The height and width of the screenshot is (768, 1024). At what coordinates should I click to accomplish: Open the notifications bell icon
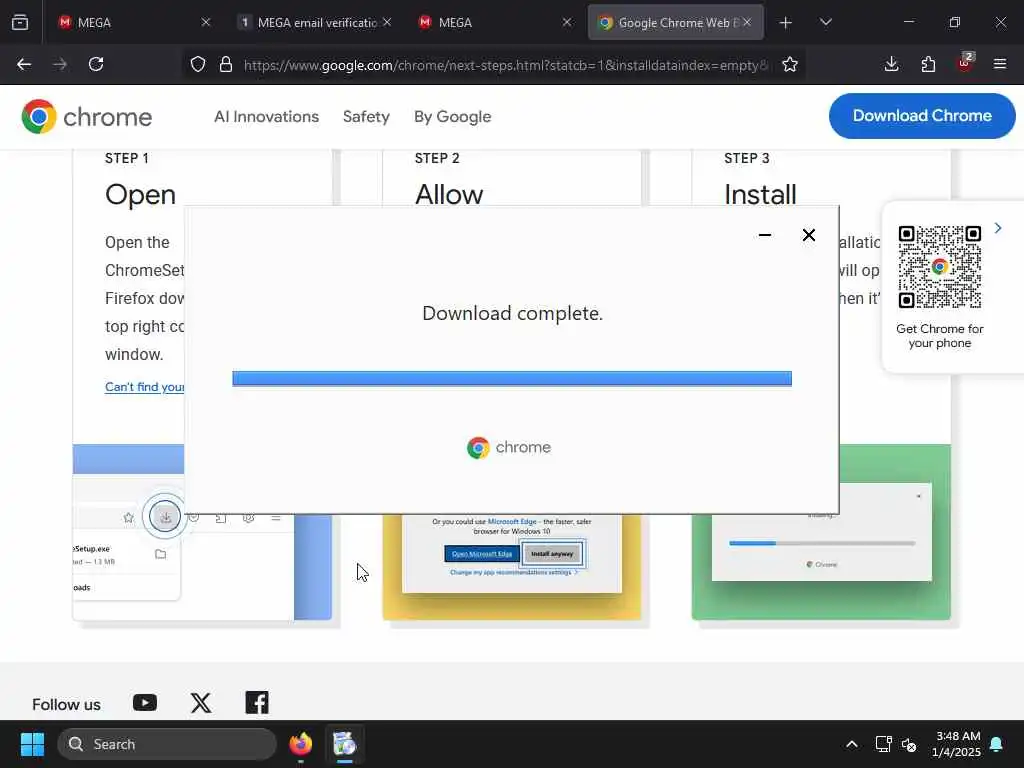point(997,744)
